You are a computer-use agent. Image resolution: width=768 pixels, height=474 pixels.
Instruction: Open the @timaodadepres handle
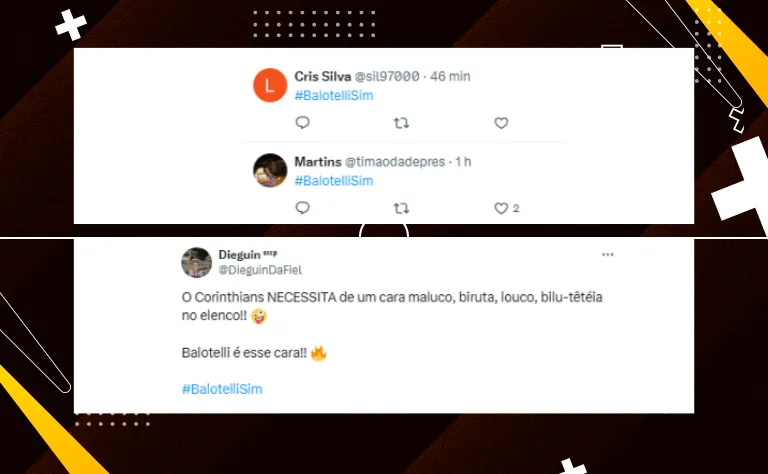tap(395, 162)
